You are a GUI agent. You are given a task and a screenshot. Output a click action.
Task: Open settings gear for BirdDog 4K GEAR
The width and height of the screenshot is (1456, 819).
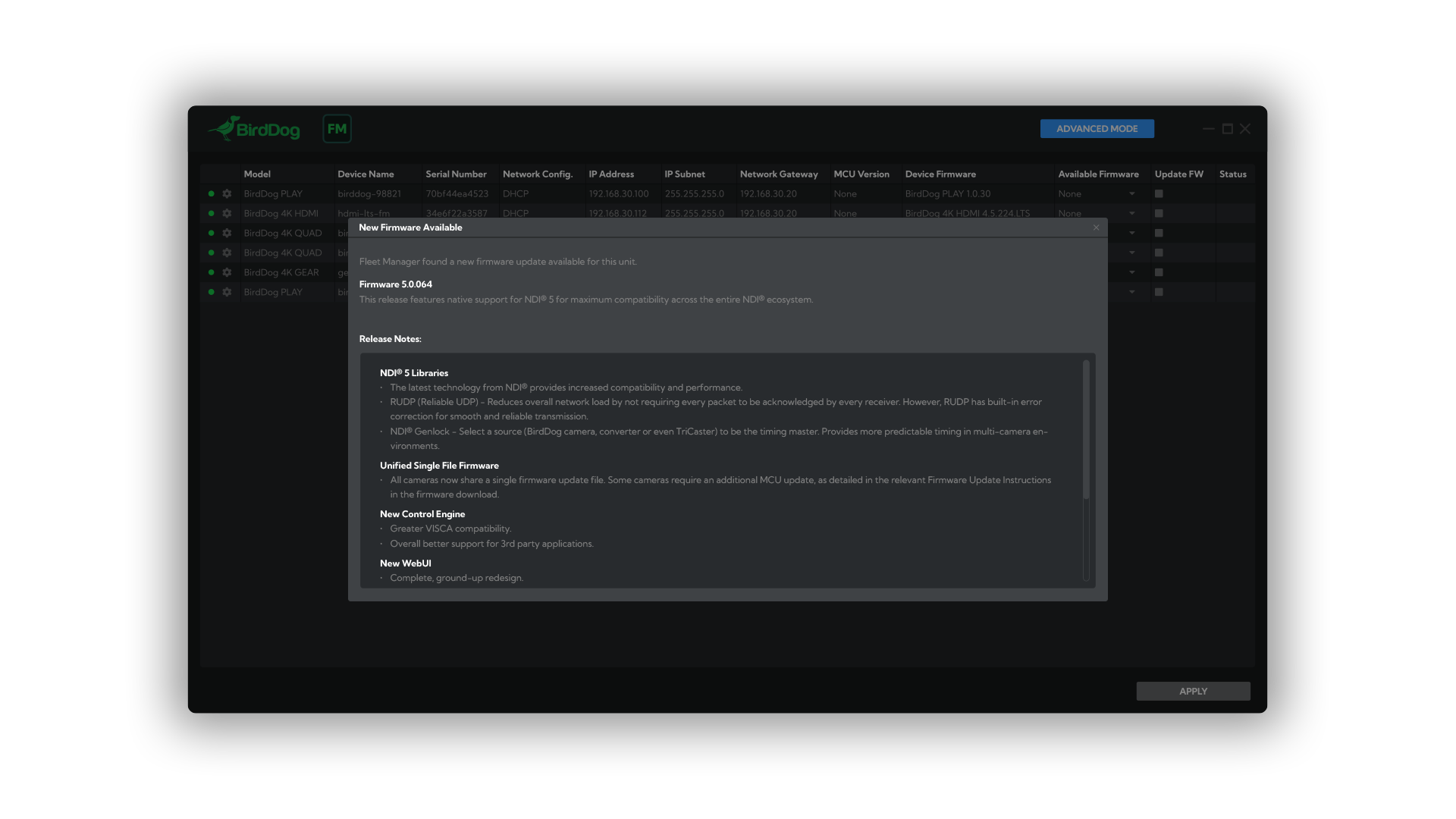point(227,272)
